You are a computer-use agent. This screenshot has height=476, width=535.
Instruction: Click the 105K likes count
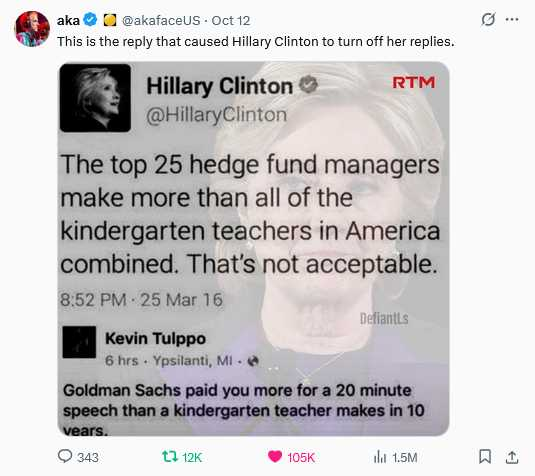click(x=301, y=457)
